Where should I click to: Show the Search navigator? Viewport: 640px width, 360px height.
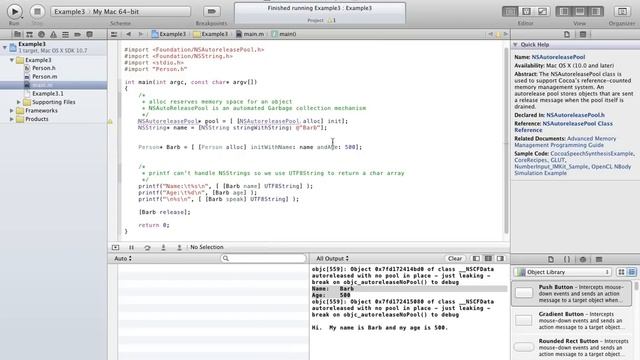(41, 34)
